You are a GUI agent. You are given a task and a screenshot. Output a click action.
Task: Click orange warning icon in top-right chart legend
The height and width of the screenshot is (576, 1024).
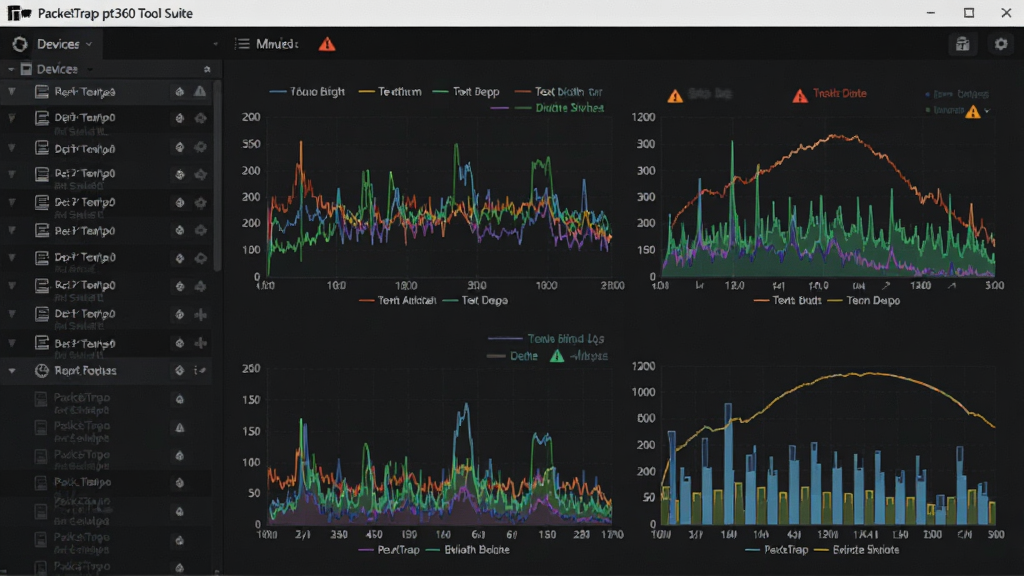(x=973, y=112)
